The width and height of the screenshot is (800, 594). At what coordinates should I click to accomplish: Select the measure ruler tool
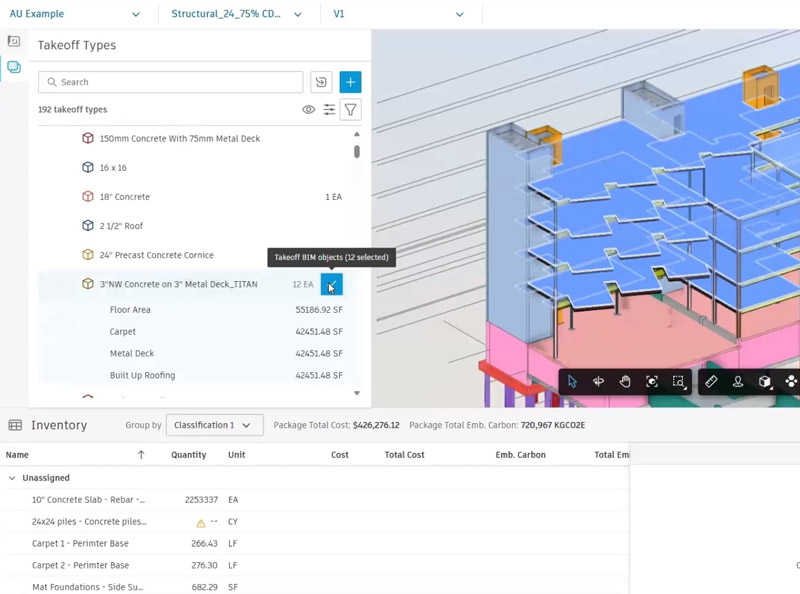[711, 381]
